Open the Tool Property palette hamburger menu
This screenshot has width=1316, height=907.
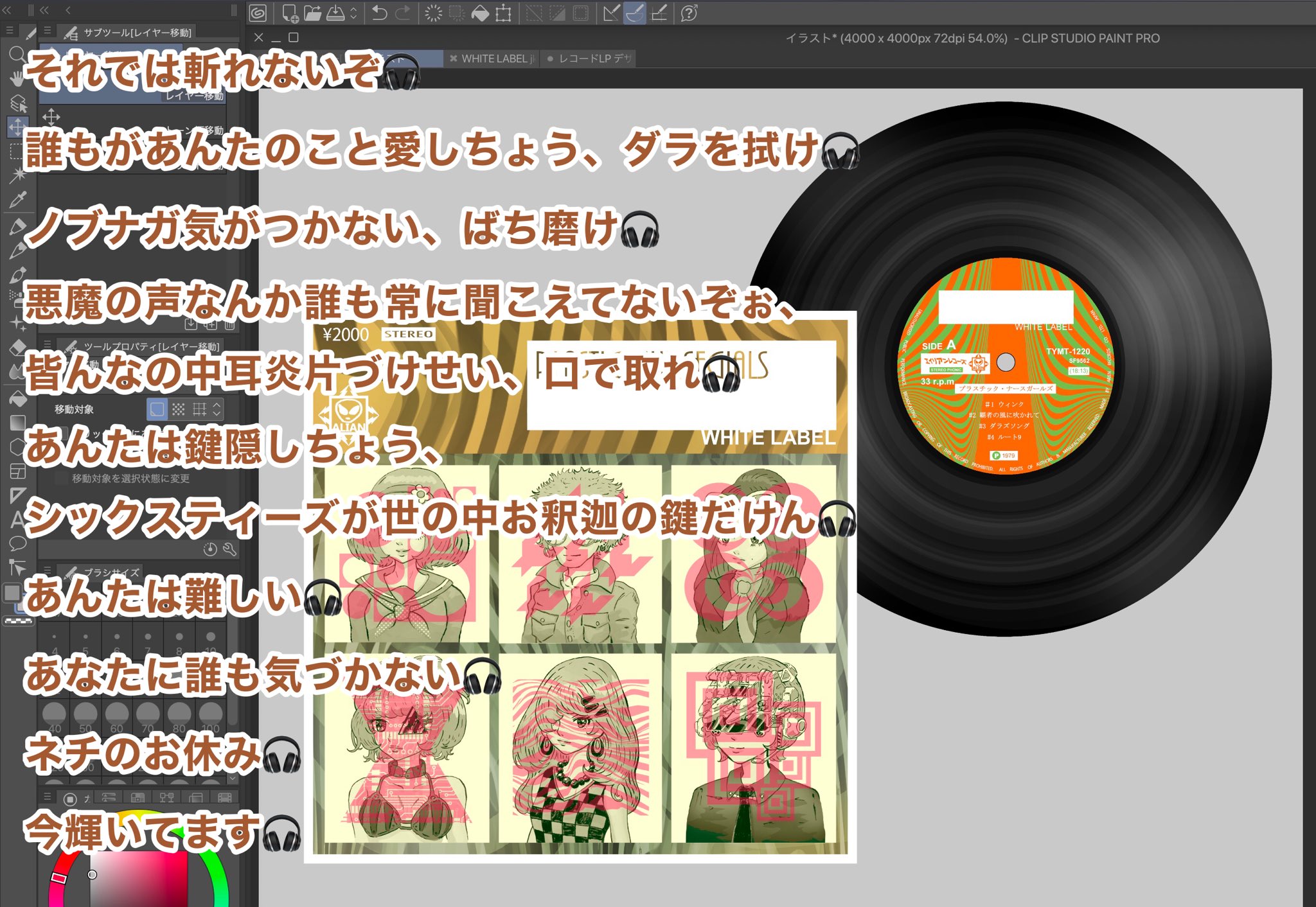click(47, 345)
